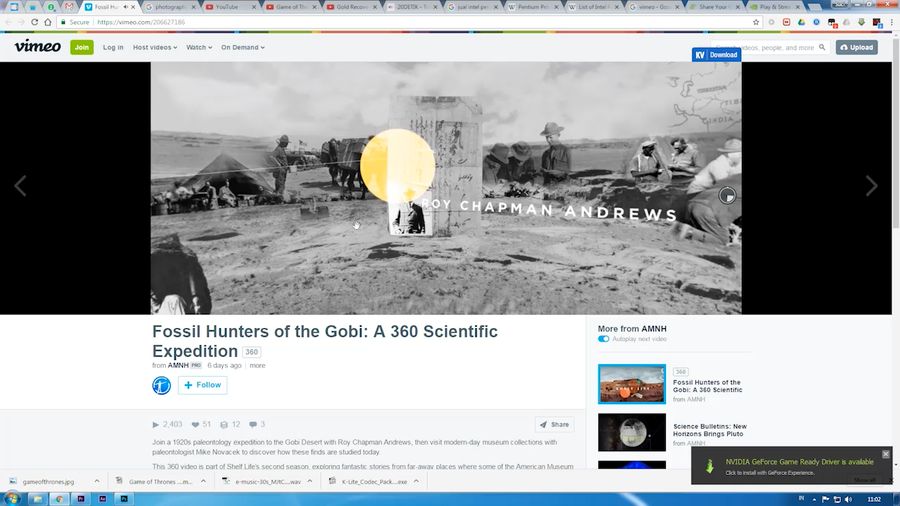Close the NVIDIA notification popup
This screenshot has width=900, height=506.
click(x=886, y=454)
